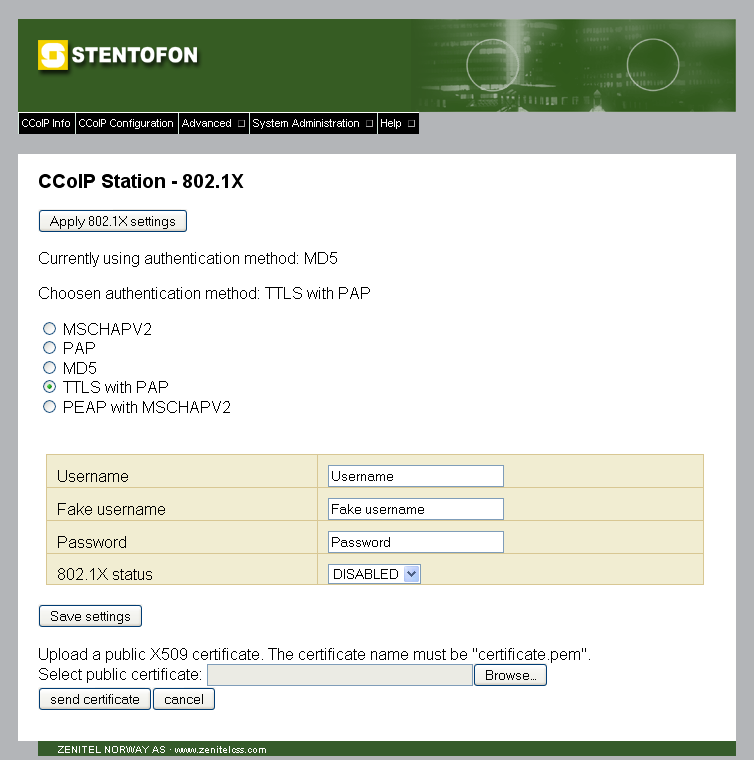Image resolution: width=754 pixels, height=760 pixels.
Task: Choose PEAP with MSCHAPV2 method
Action: click(49, 407)
